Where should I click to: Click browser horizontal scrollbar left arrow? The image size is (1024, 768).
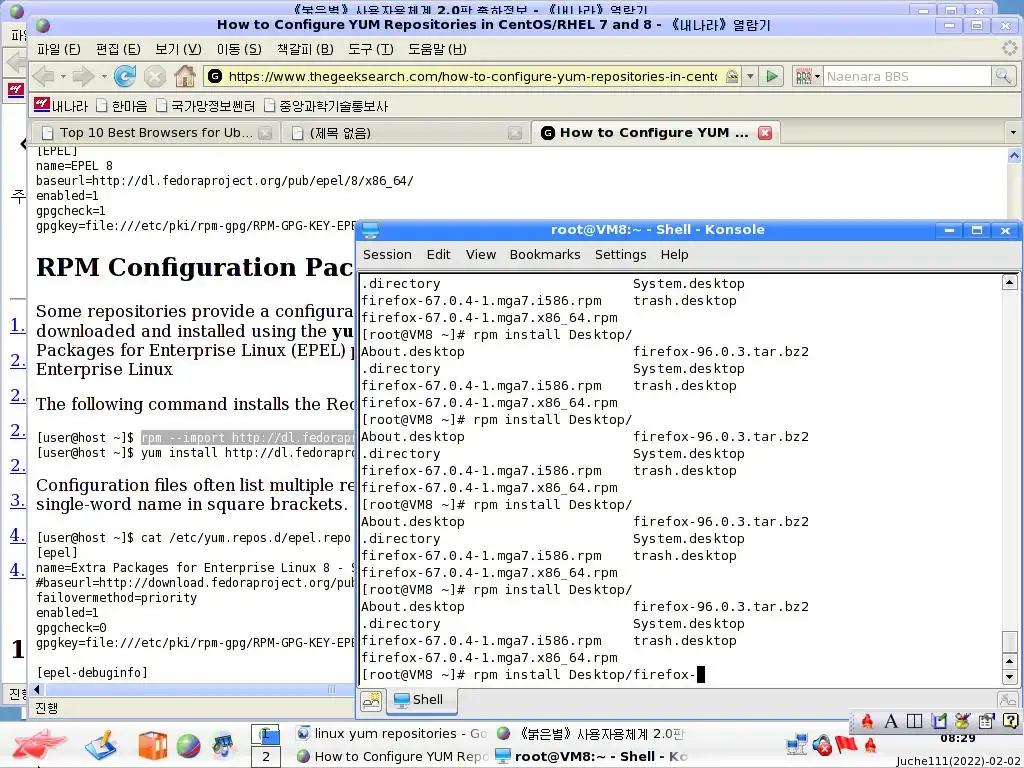point(37,689)
